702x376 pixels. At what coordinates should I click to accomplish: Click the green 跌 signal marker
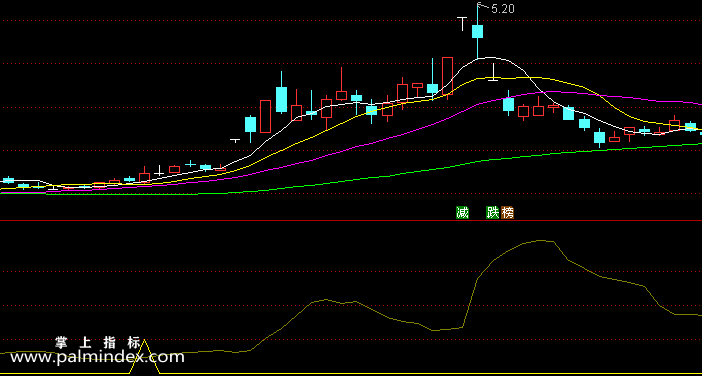[x=492, y=213]
